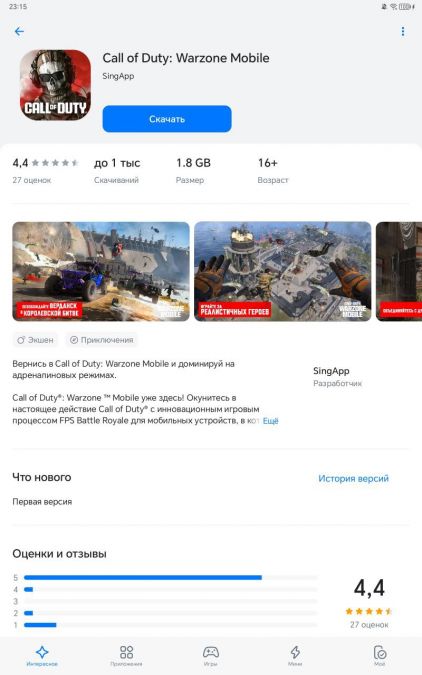Tap the Оценки и отзывы heading

[59, 554]
